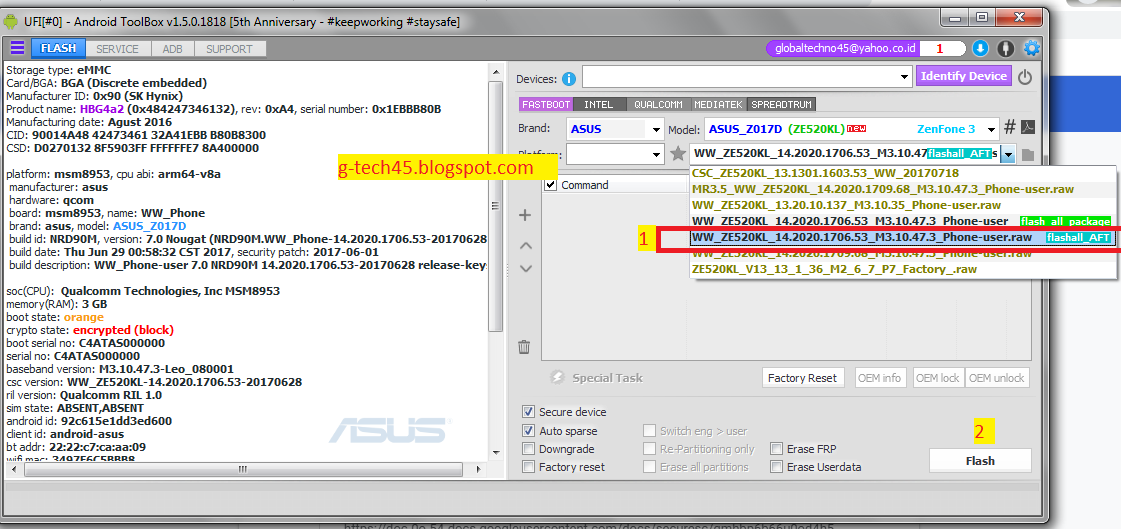Toggle the Command column checkbox
The width and height of the screenshot is (1121, 529).
[x=550, y=185]
